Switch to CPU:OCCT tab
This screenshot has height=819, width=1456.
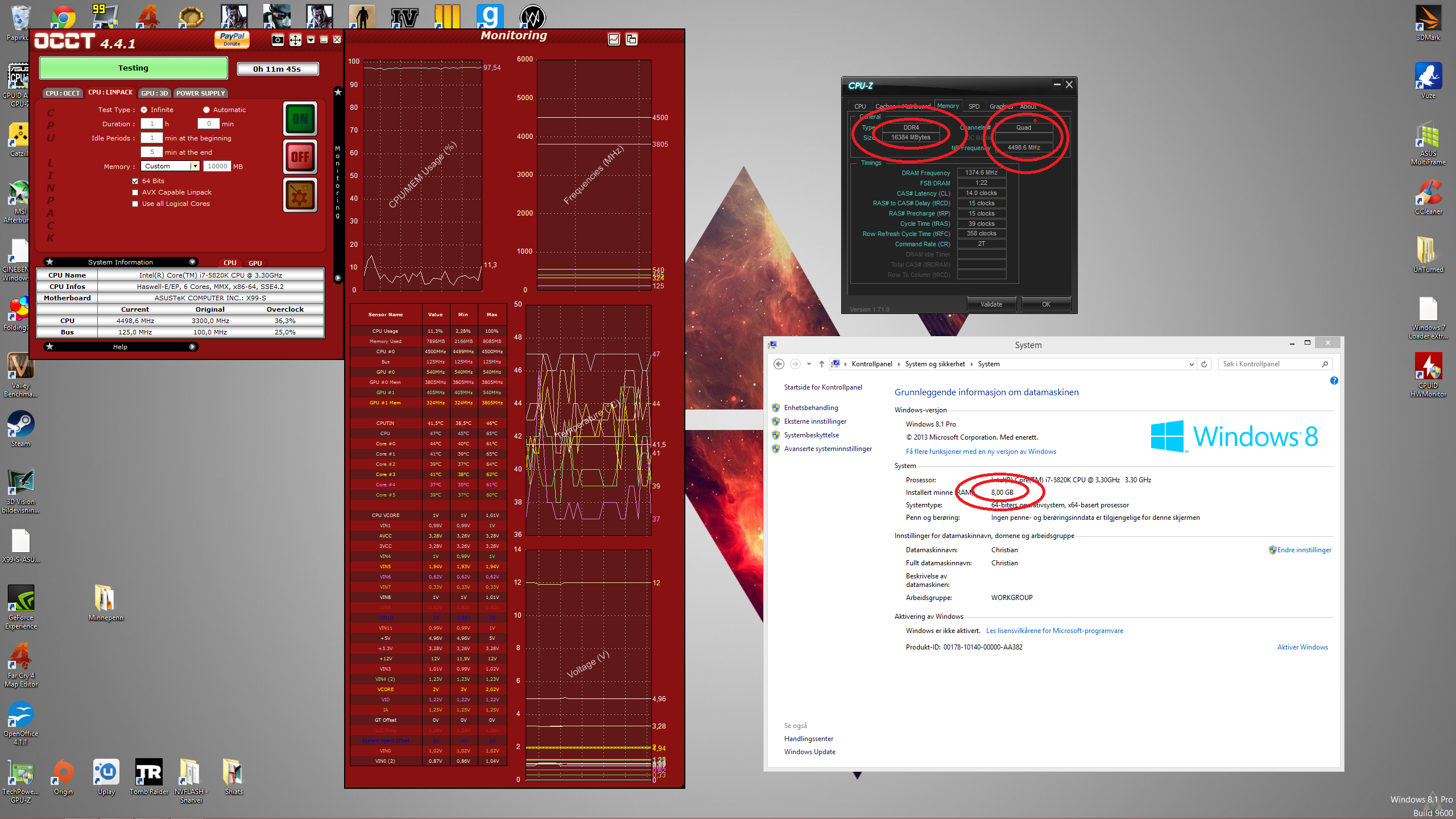coord(63,93)
